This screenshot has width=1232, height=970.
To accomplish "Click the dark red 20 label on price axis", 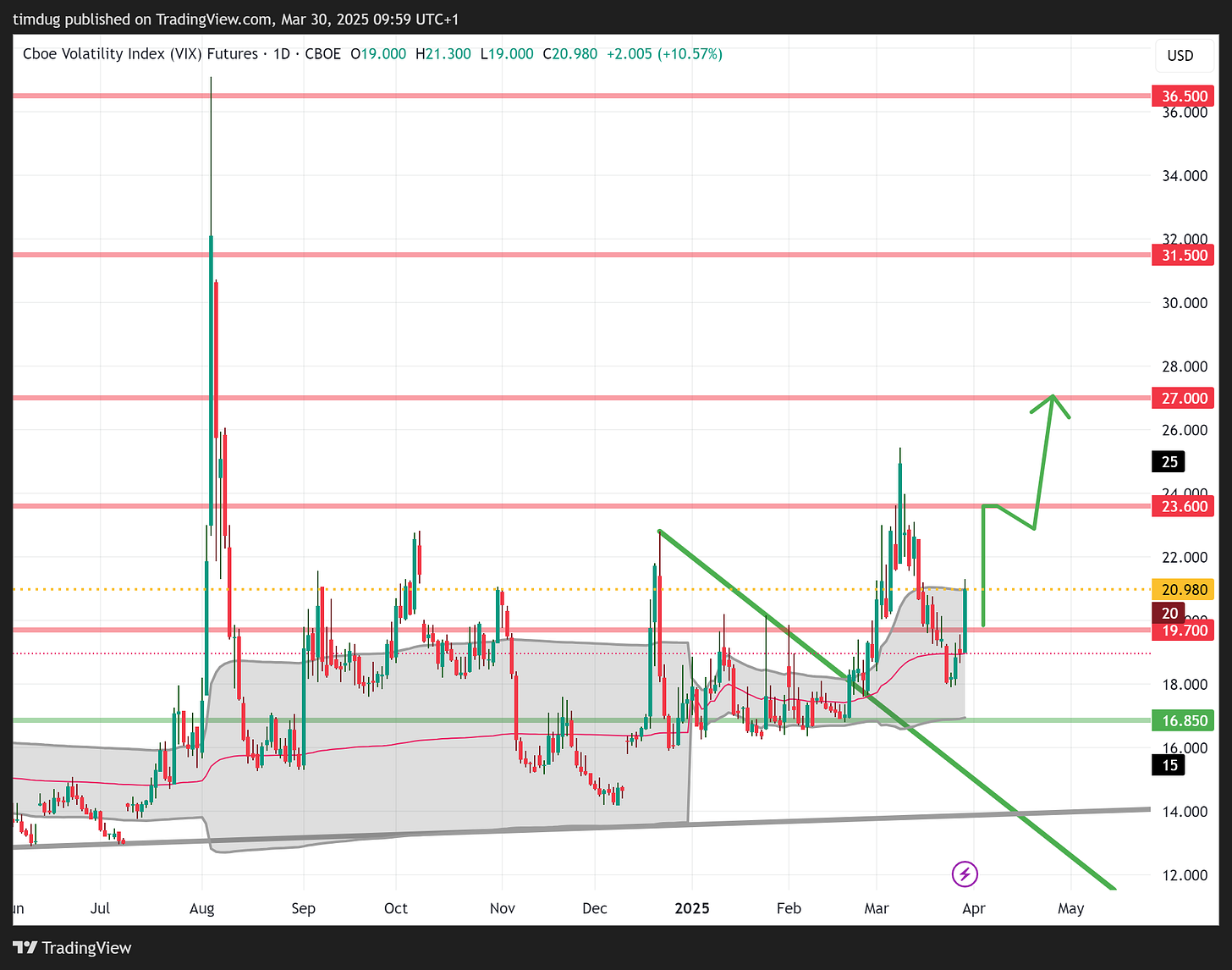I will (1169, 613).
